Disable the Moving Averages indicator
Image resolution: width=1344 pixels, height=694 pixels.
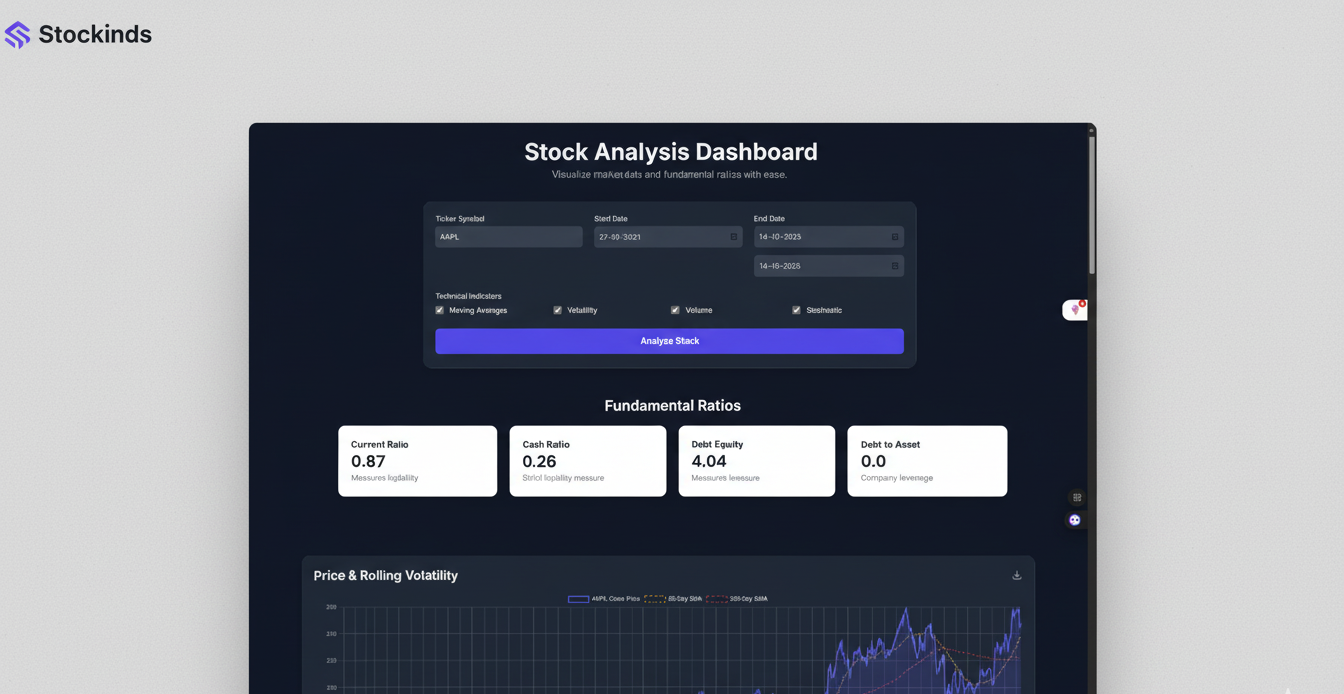click(439, 310)
